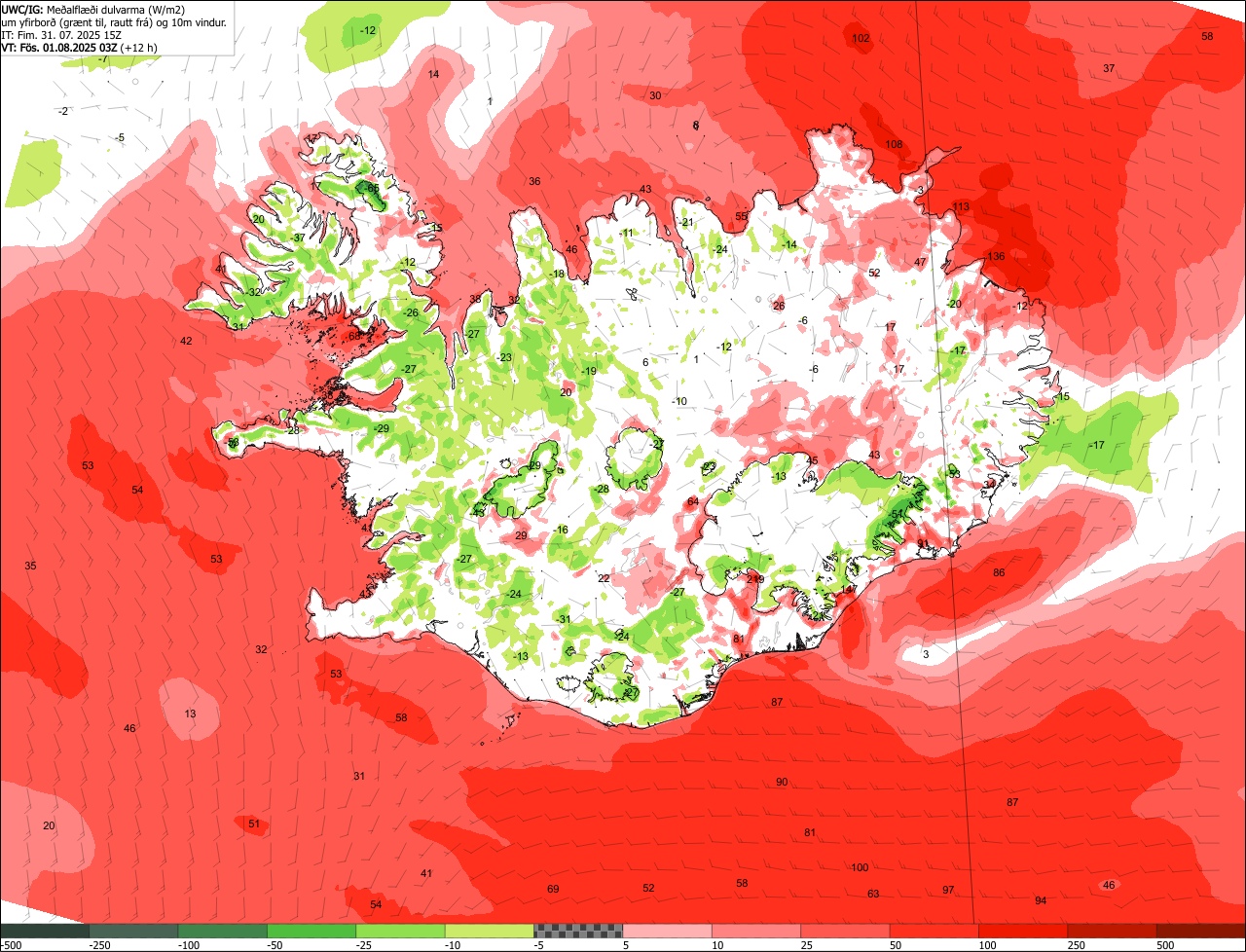Click the map value "13" in the southwest sea

pyautogui.click(x=190, y=714)
